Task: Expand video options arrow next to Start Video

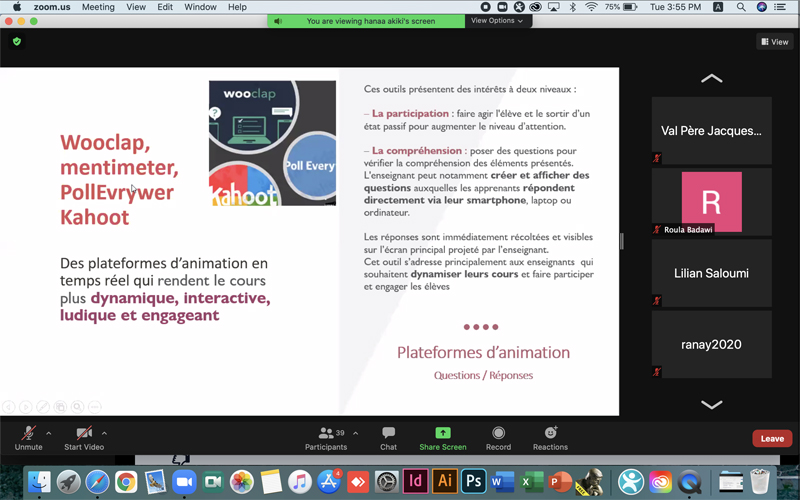Action: click(x=104, y=433)
